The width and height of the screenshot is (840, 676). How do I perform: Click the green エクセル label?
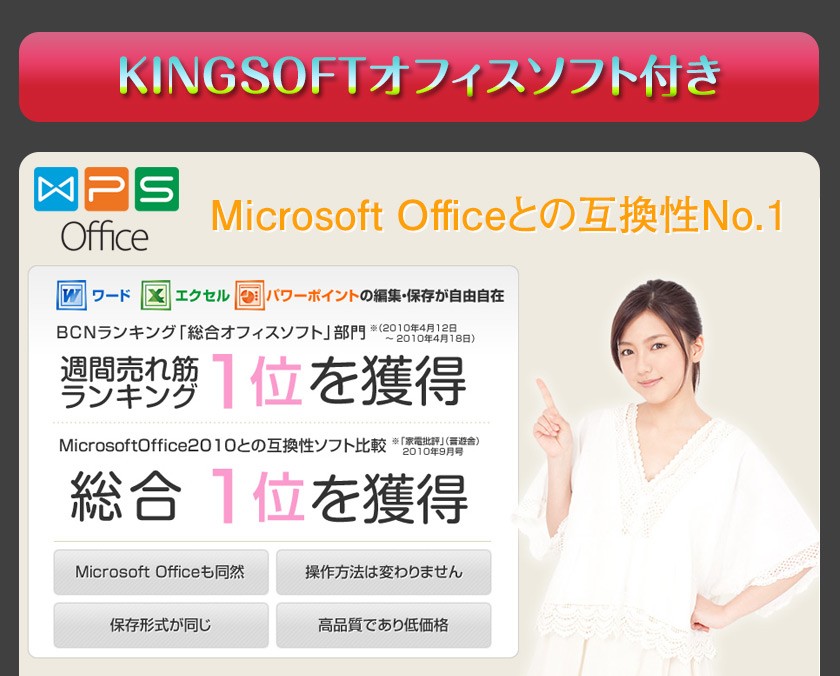202,296
